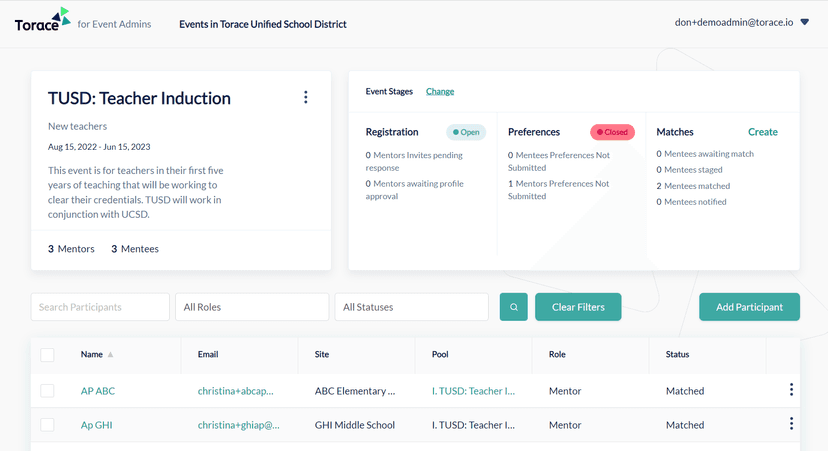
Task: Click the Add Participant button
Action: tap(749, 307)
